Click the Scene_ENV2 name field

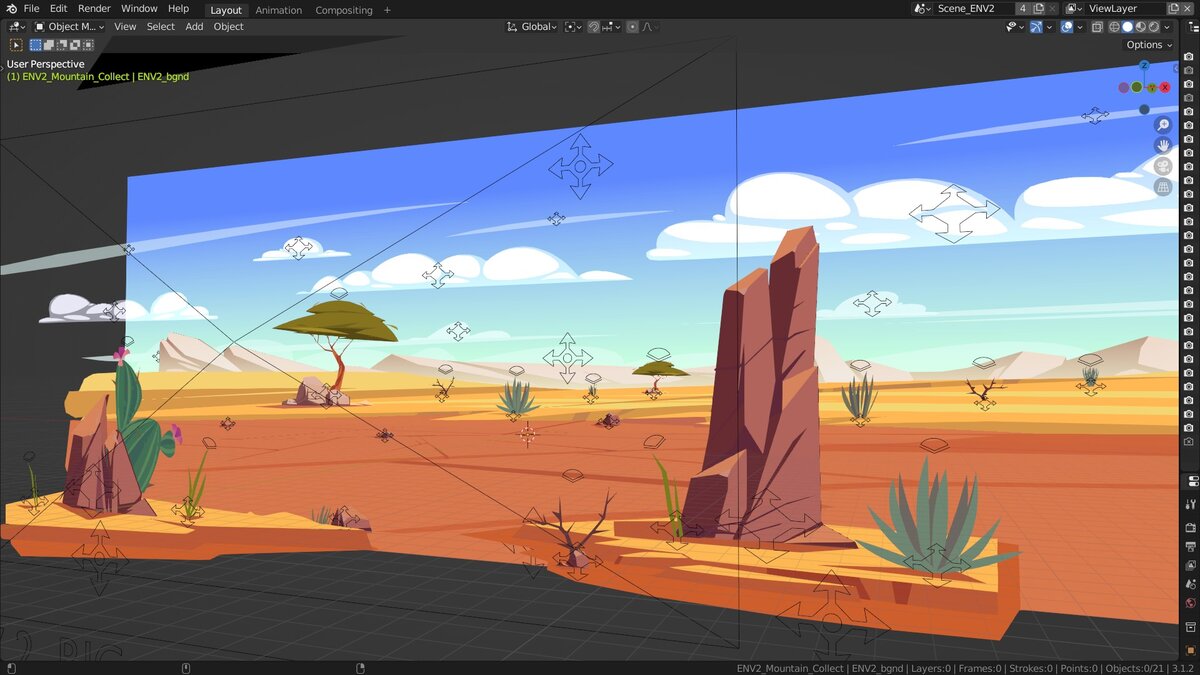(x=974, y=9)
